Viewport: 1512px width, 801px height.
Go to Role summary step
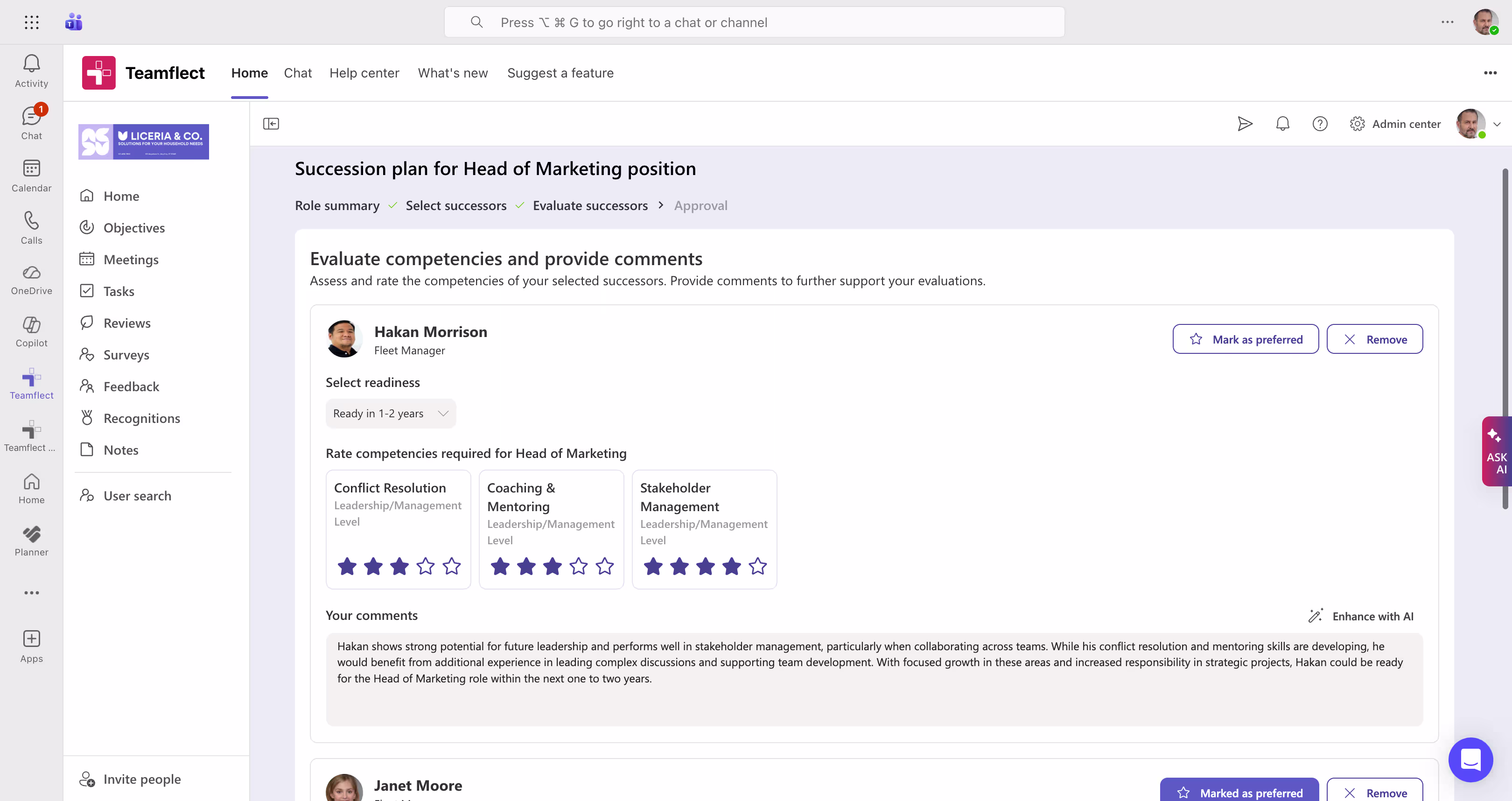337,205
